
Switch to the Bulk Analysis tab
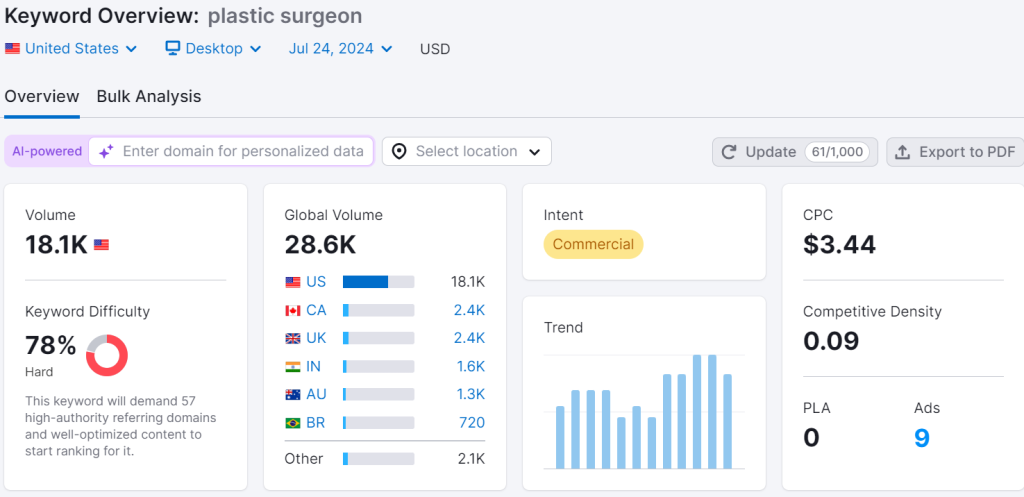click(149, 97)
